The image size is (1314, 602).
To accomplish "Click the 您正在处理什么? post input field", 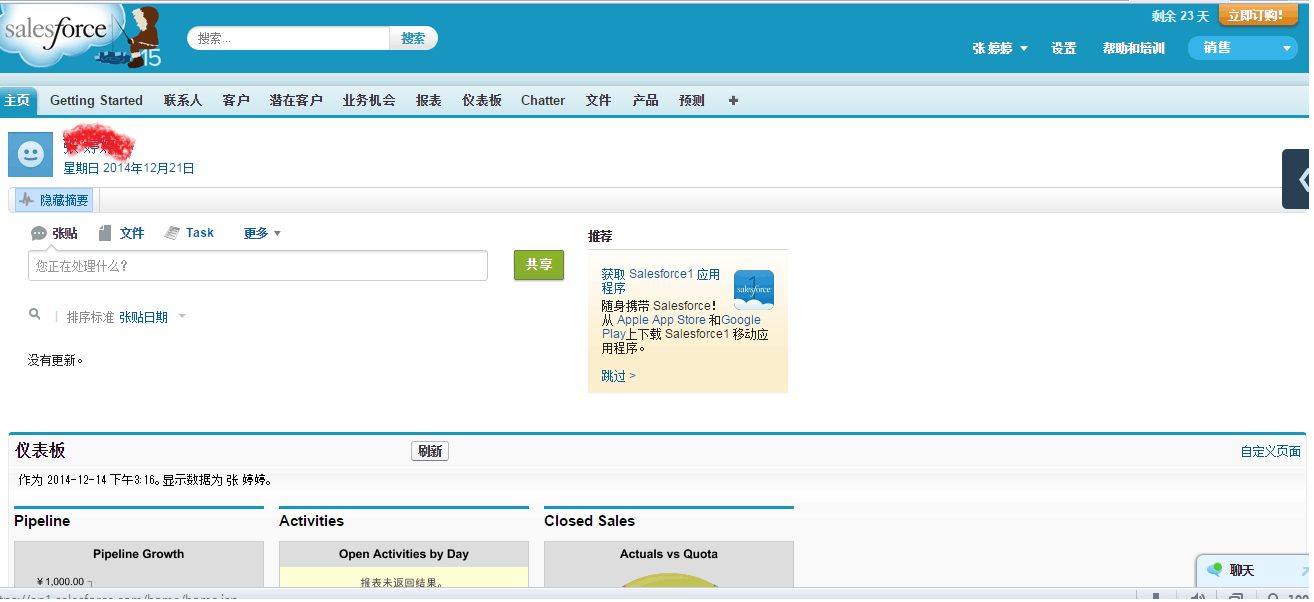I will (x=258, y=266).
